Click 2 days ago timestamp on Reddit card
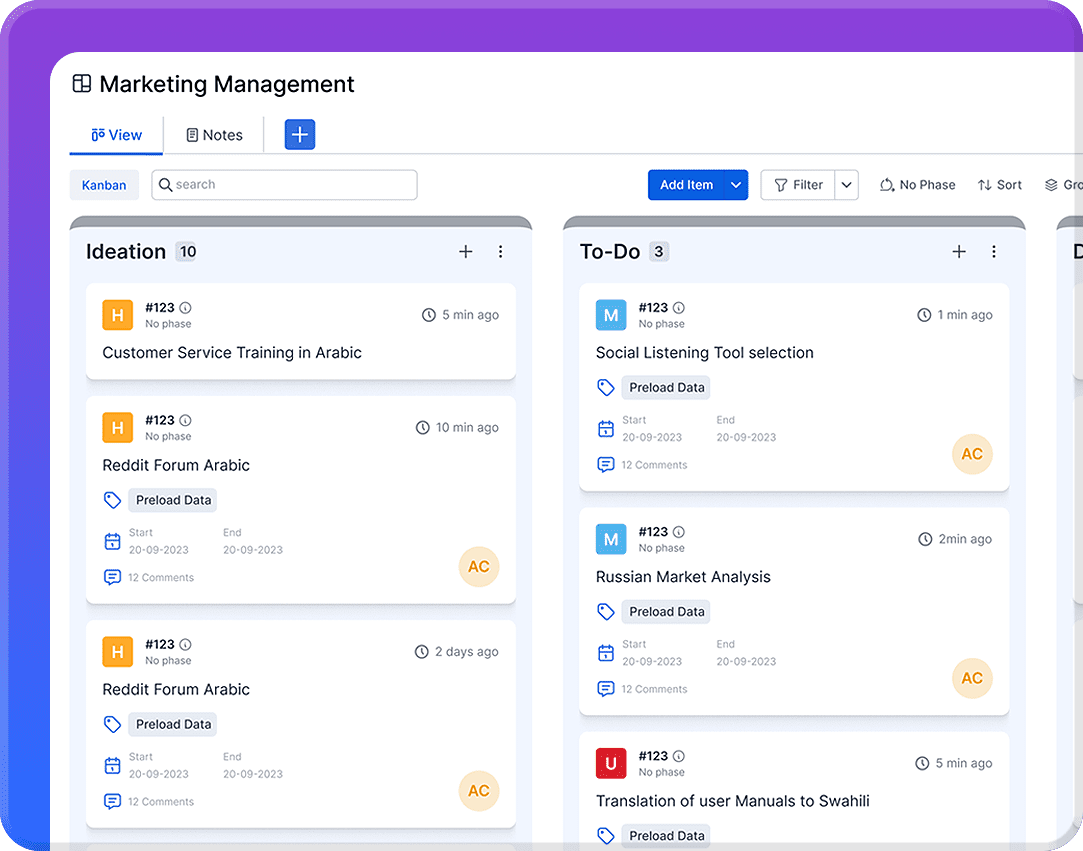The image size is (1083, 851). pyautogui.click(x=466, y=651)
